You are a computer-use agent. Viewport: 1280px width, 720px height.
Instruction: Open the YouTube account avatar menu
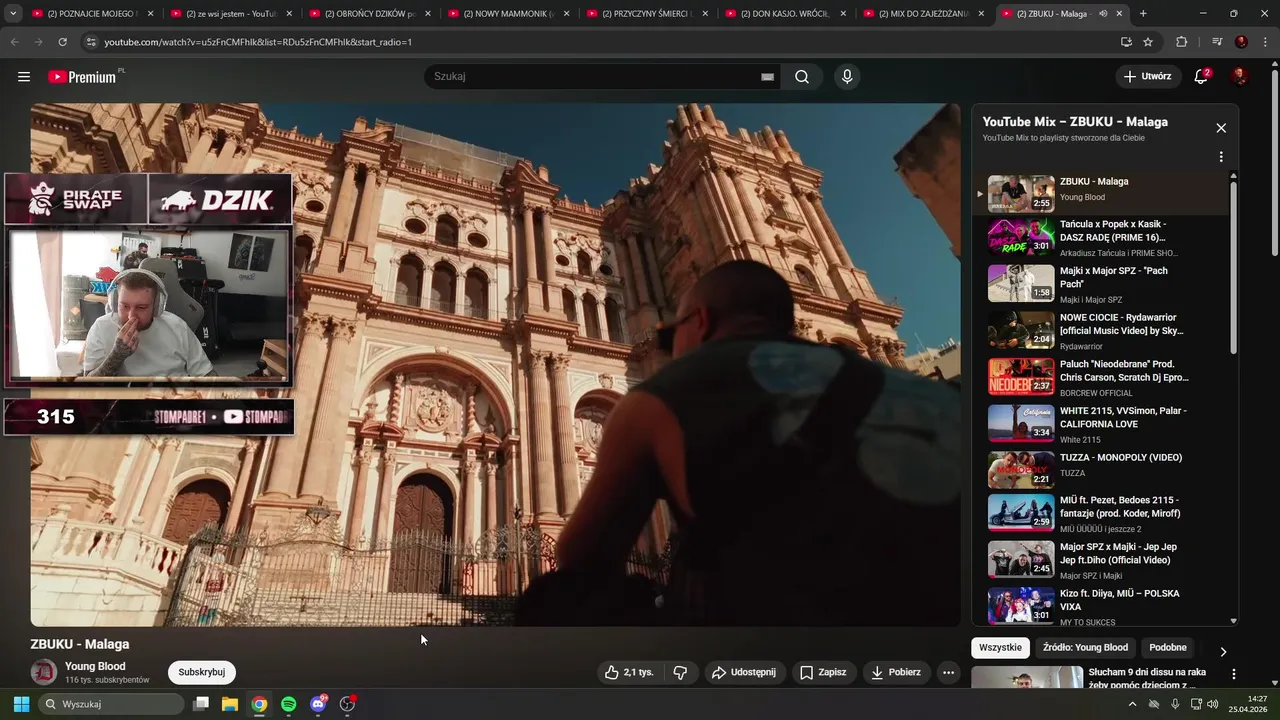[x=1240, y=77]
